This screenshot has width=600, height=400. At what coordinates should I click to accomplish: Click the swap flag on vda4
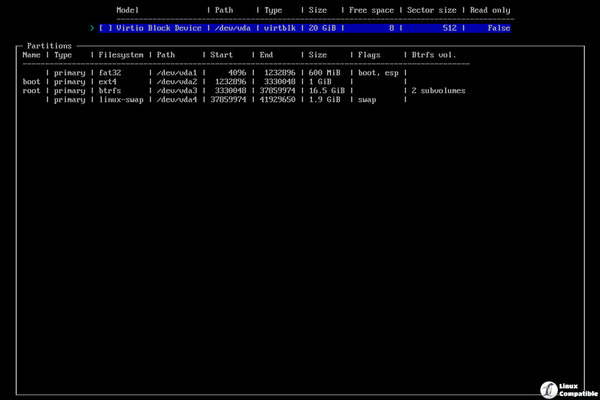point(367,99)
